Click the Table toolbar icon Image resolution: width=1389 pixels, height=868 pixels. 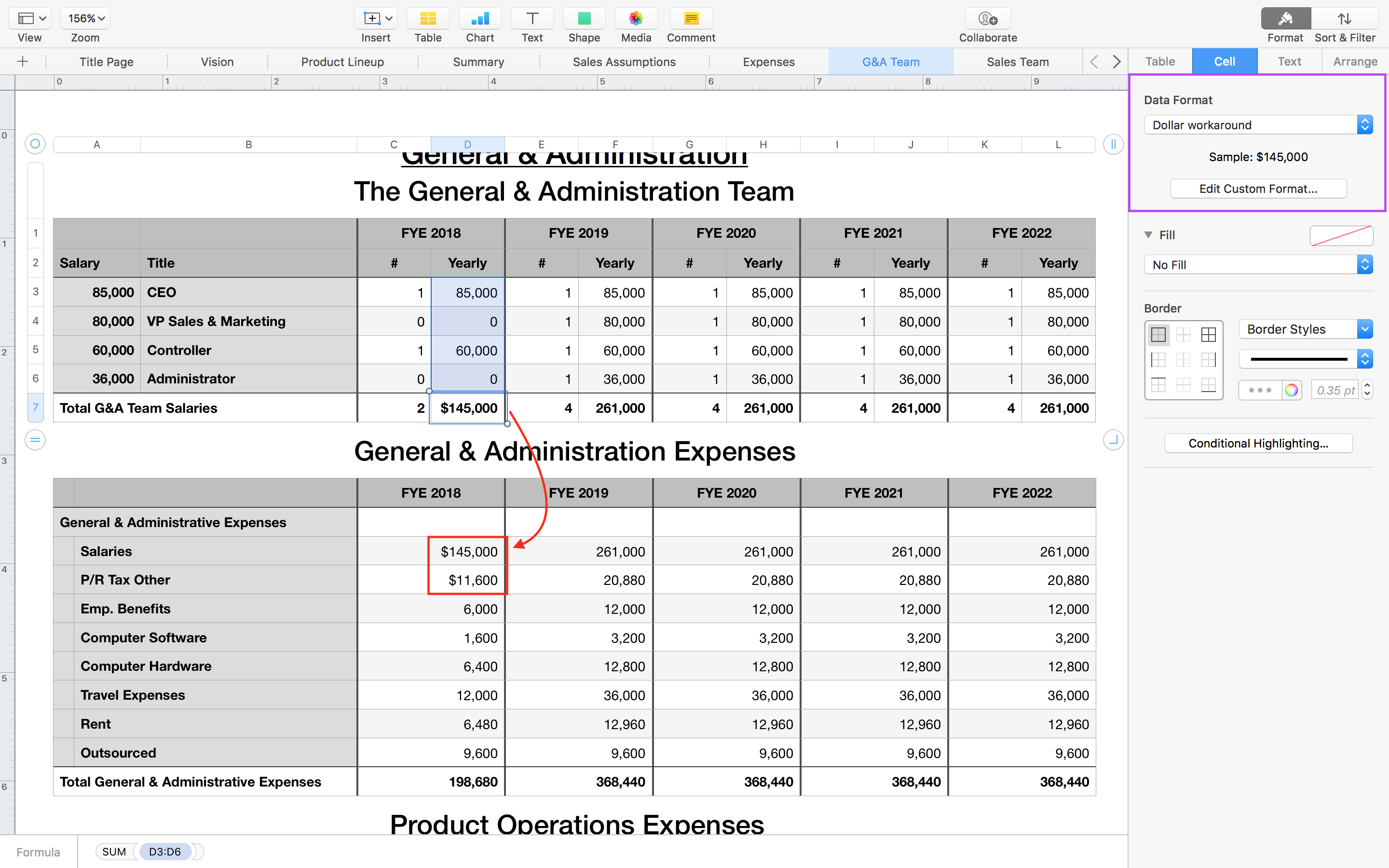[x=428, y=19]
